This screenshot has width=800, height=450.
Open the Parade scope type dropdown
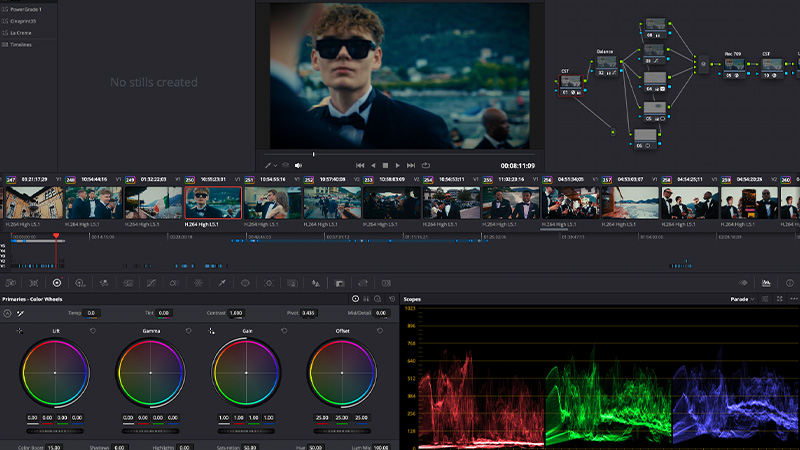point(742,299)
